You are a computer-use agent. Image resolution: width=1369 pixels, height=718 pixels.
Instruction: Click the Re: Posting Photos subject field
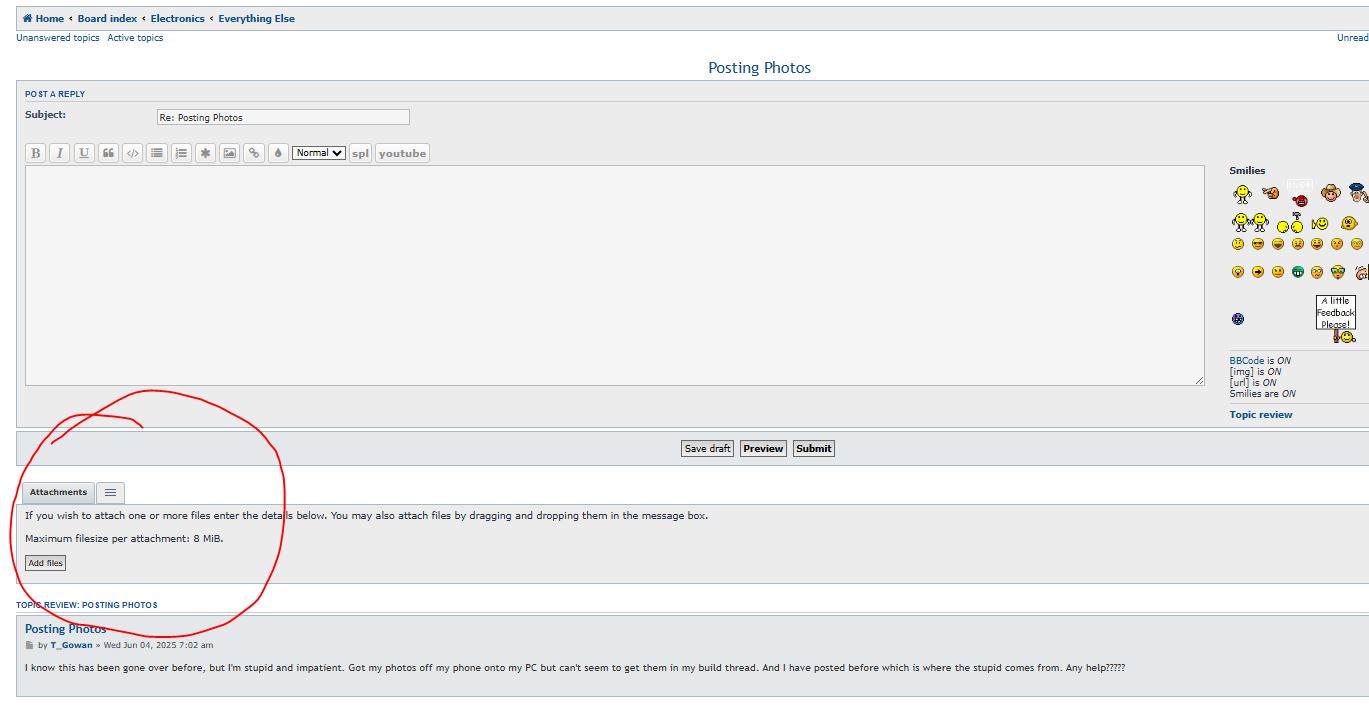[x=283, y=117]
